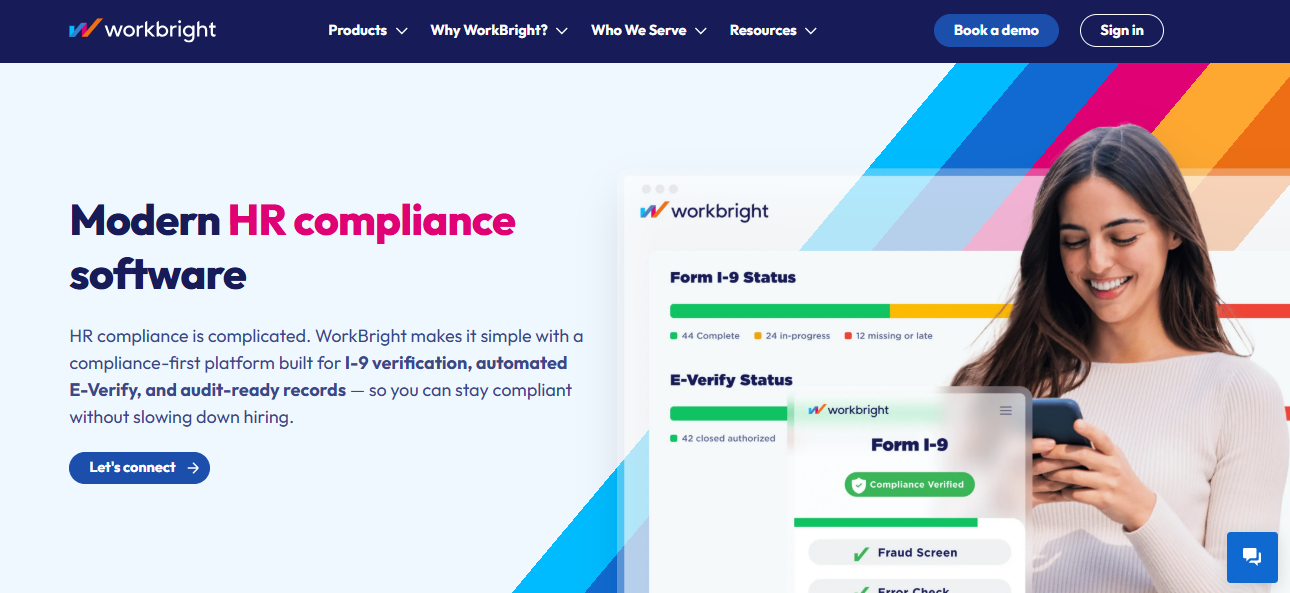Click the small workbright logo on Form I-9 card
The width and height of the screenshot is (1290, 593).
pos(848,410)
